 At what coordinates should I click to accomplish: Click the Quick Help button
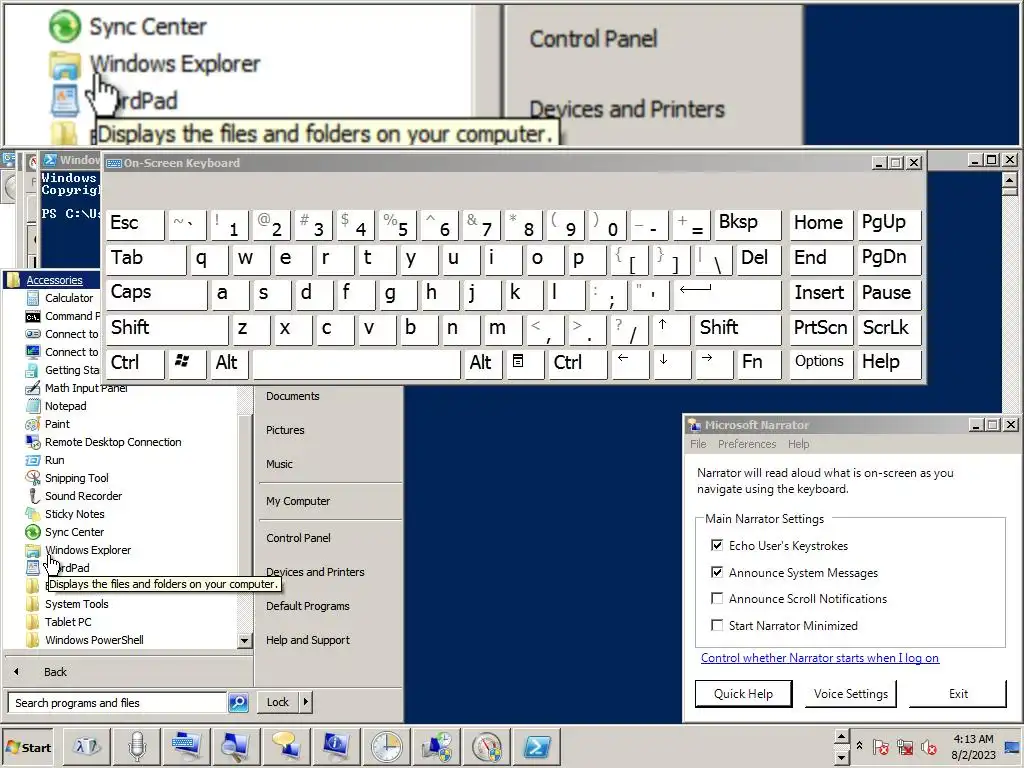(x=743, y=694)
